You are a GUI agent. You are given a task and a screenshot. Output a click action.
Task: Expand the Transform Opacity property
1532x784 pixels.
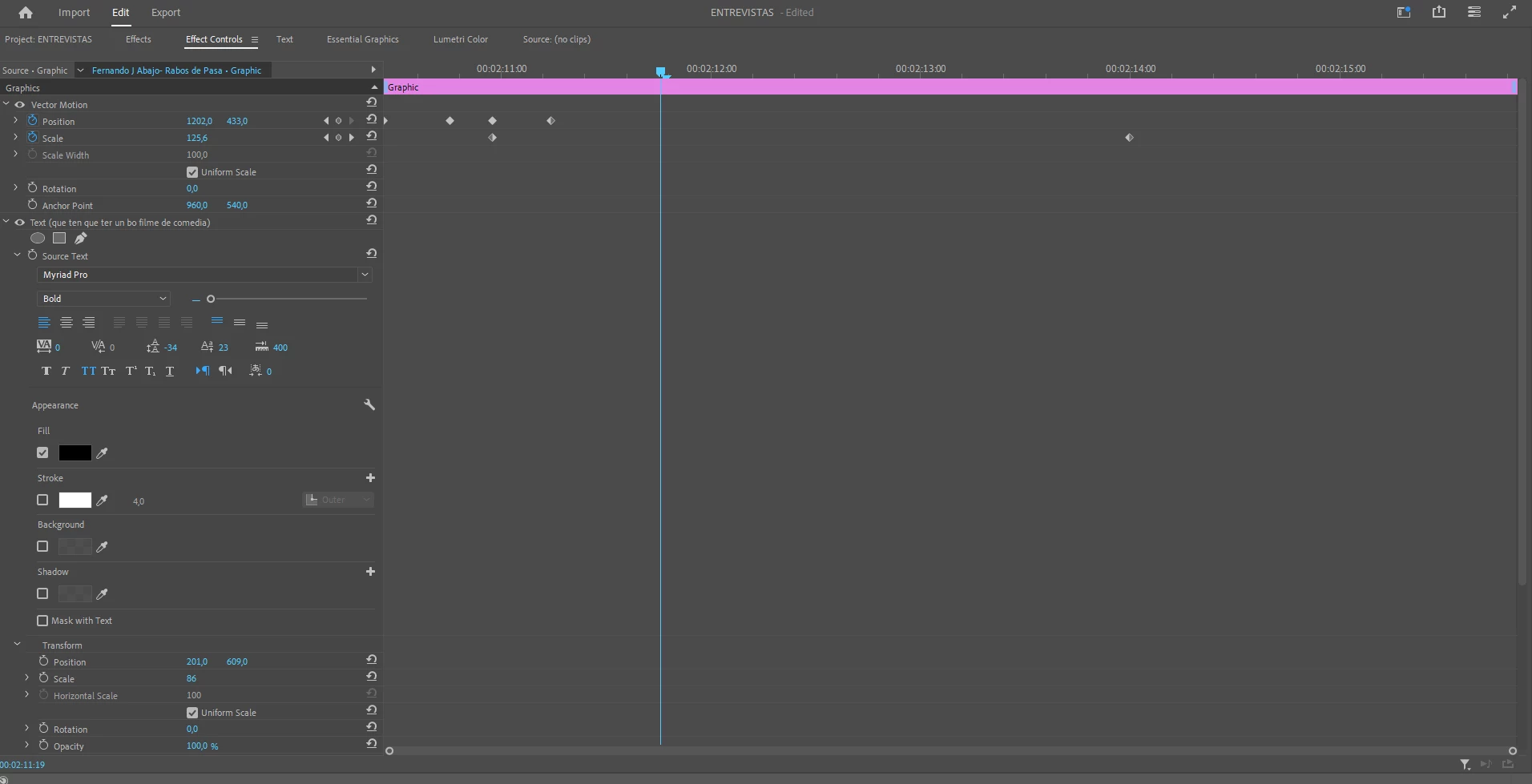[26, 745]
